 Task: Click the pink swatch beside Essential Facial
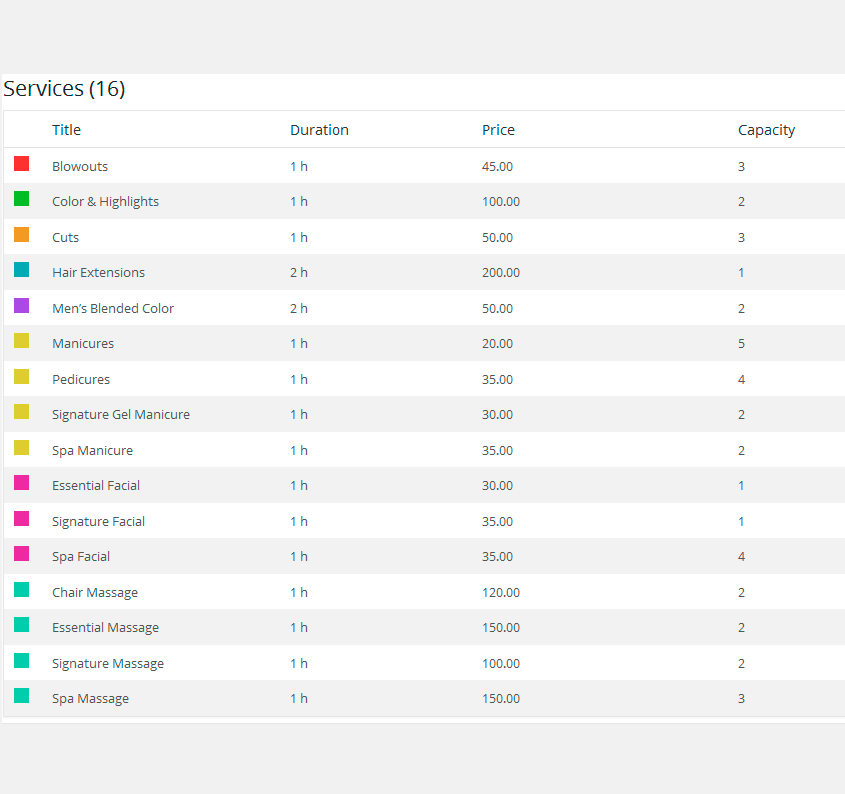tap(21, 483)
